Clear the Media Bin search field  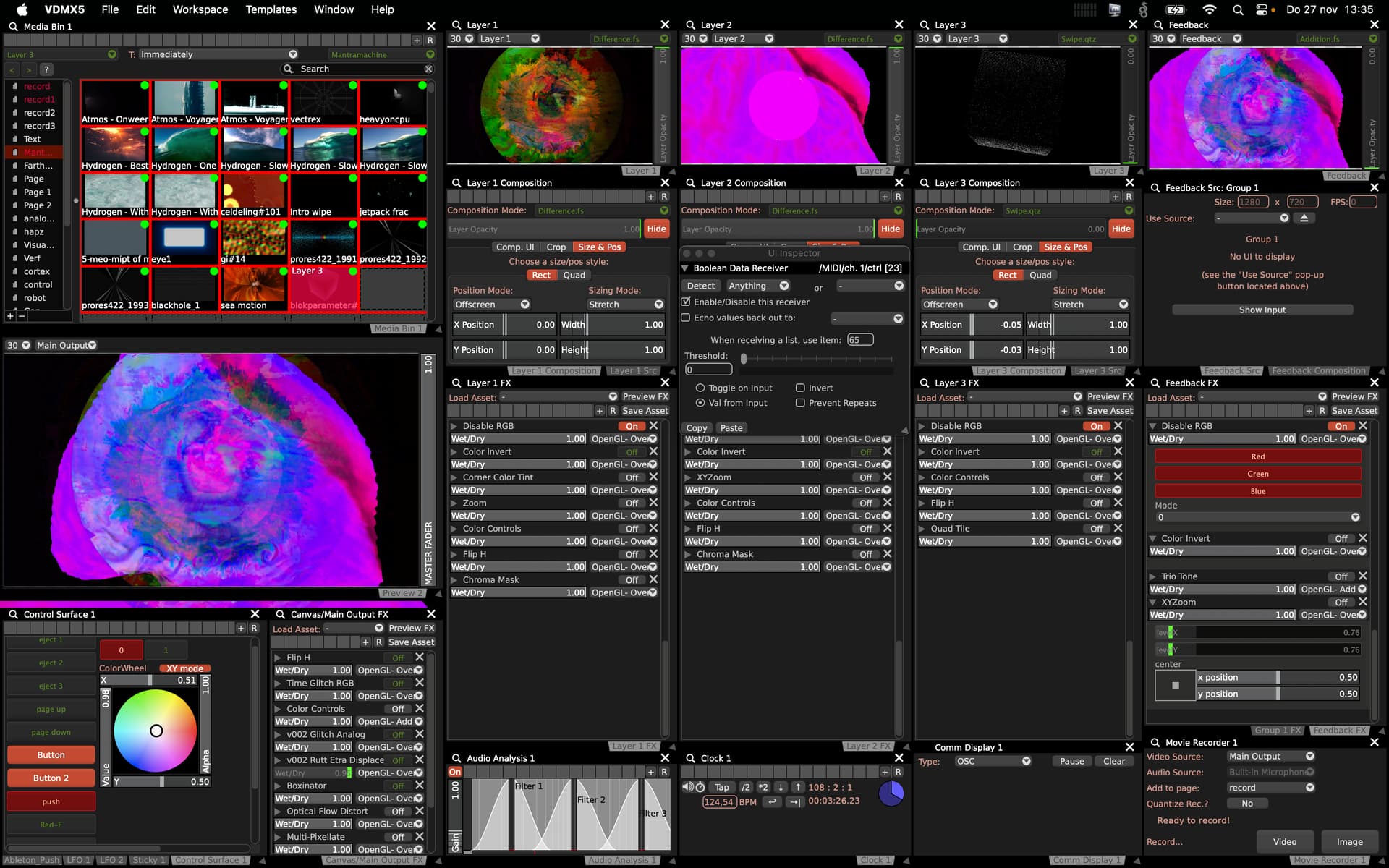tap(428, 69)
